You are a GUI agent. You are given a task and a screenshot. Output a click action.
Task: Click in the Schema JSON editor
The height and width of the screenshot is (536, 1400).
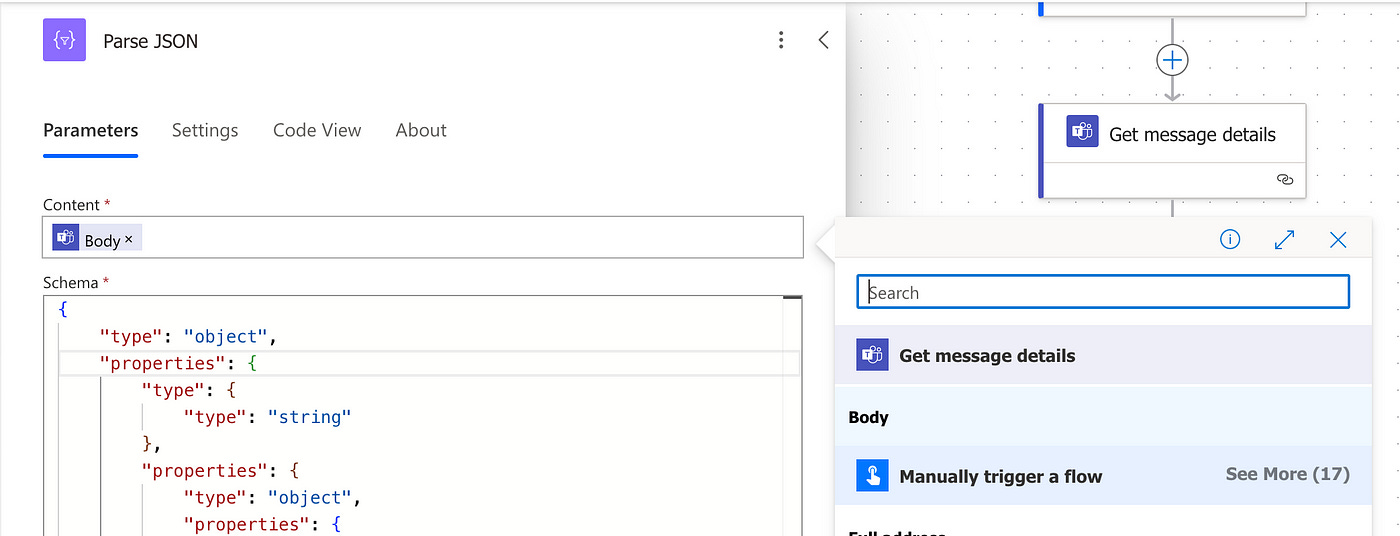(x=423, y=415)
